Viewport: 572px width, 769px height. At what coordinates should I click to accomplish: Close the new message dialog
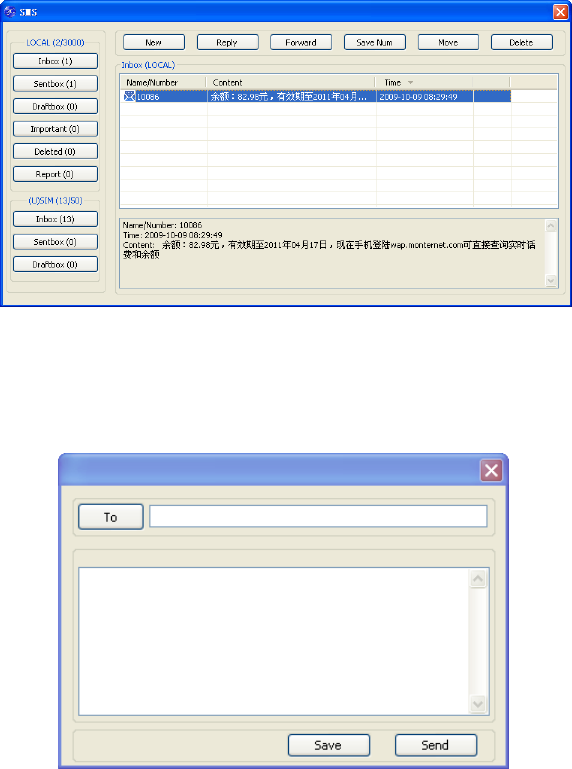[x=491, y=470]
